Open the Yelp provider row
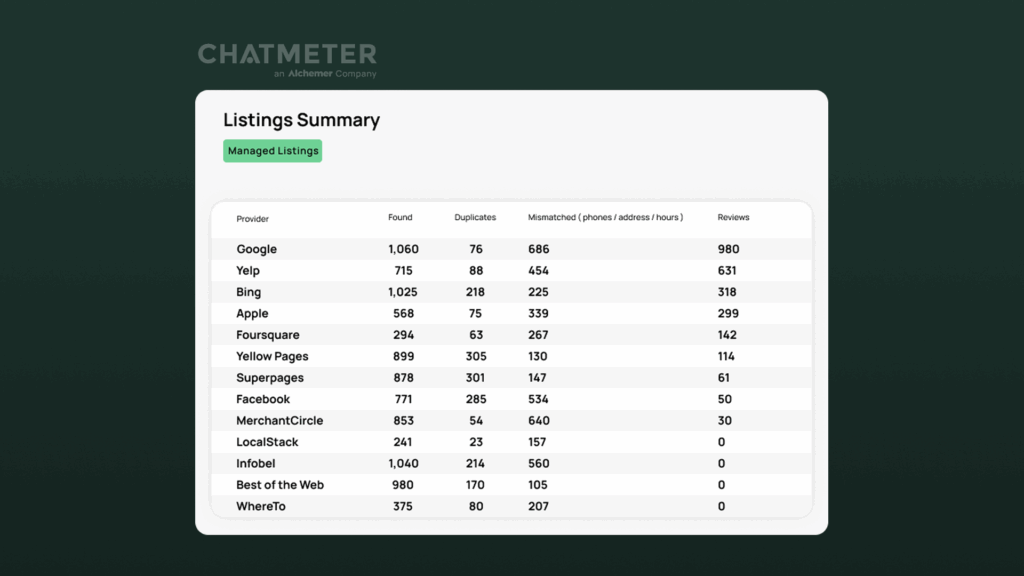The image size is (1024, 576). pyautogui.click(x=248, y=271)
